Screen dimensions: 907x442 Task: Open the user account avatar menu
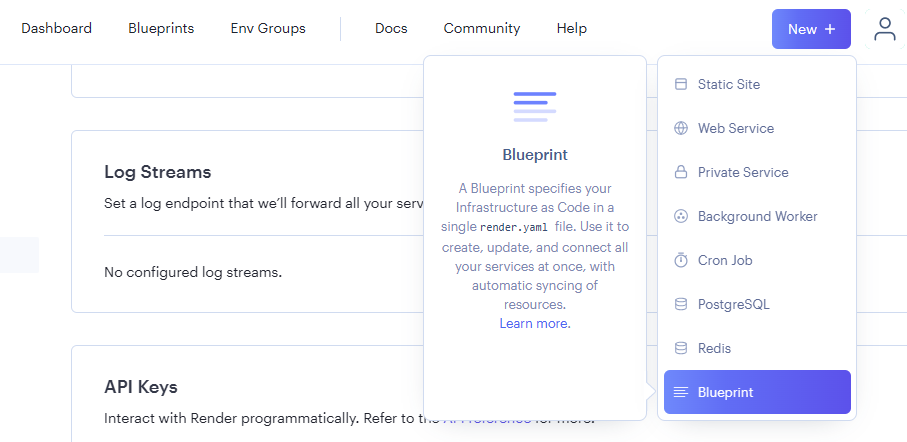[884, 29]
